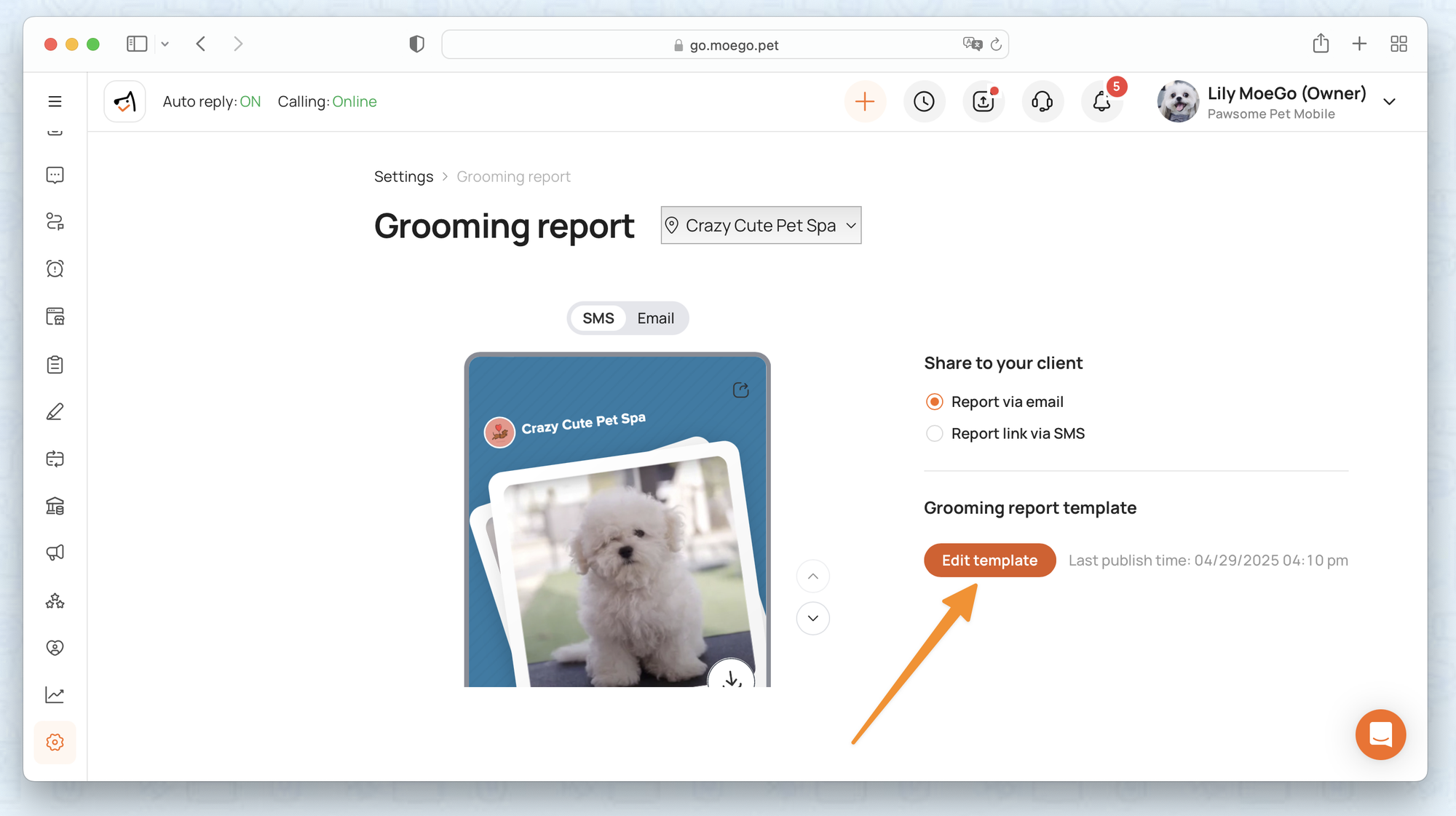Viewport: 1456px width, 816px height.
Task: Open the notifications bell with 5 badge
Action: [x=1102, y=101]
